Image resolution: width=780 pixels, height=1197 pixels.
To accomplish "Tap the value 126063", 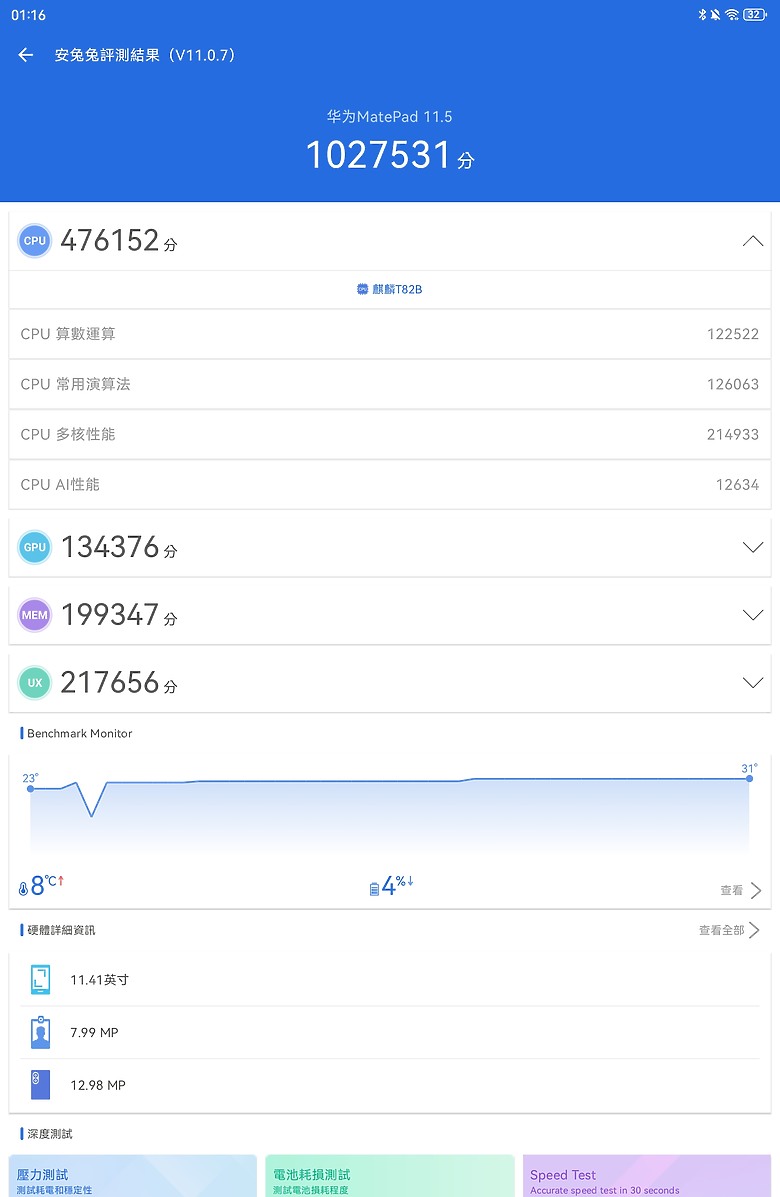I will [733, 384].
